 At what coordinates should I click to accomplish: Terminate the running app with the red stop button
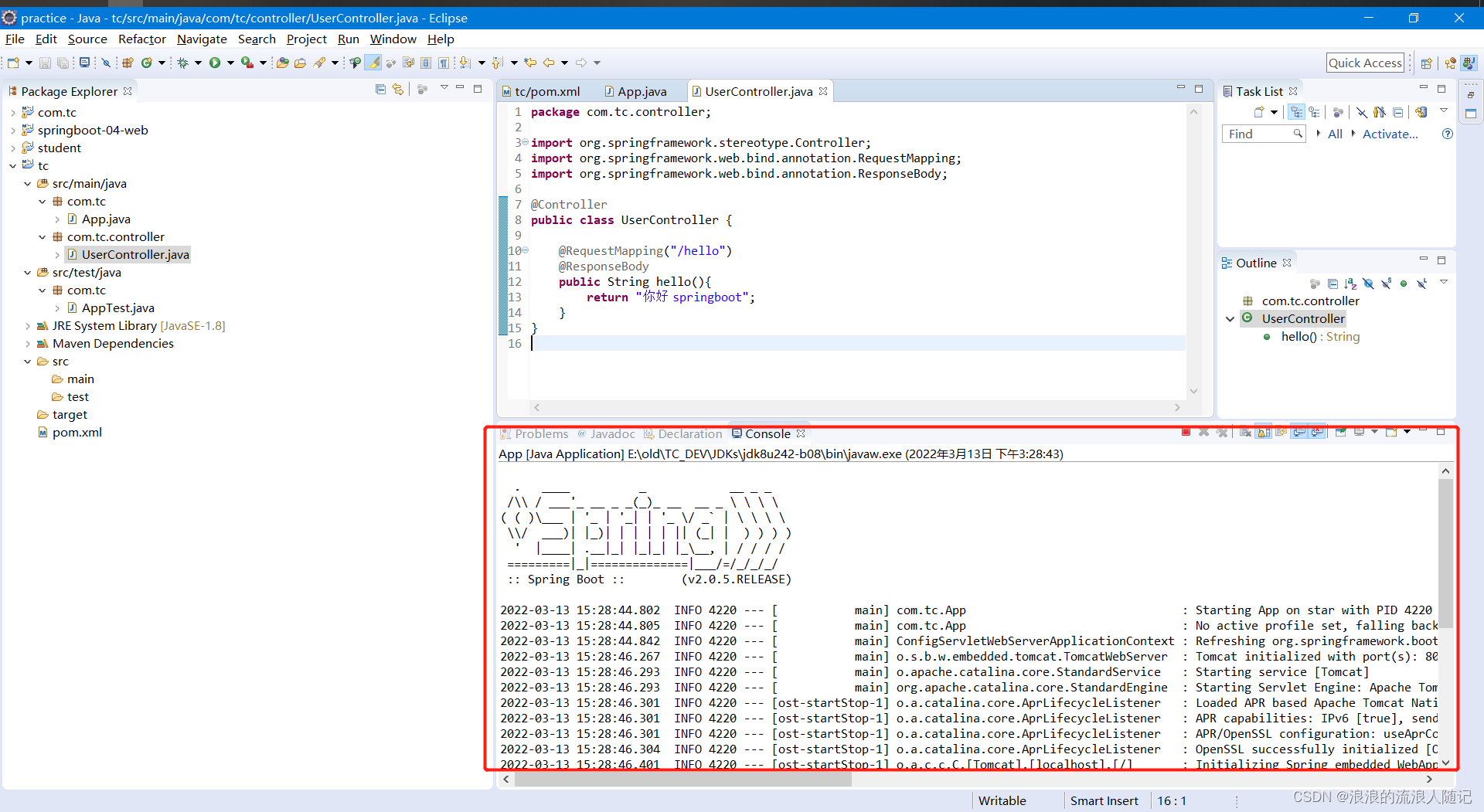(x=1186, y=432)
